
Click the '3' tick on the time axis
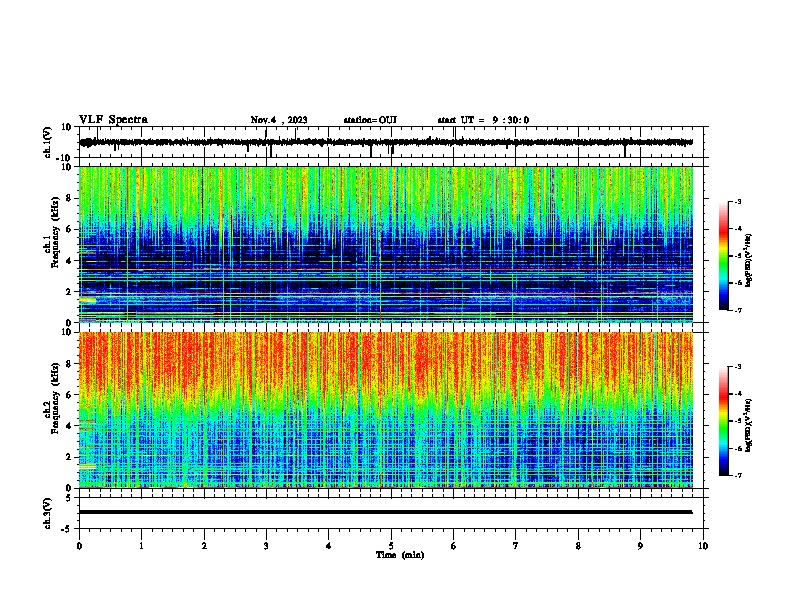[x=267, y=546]
